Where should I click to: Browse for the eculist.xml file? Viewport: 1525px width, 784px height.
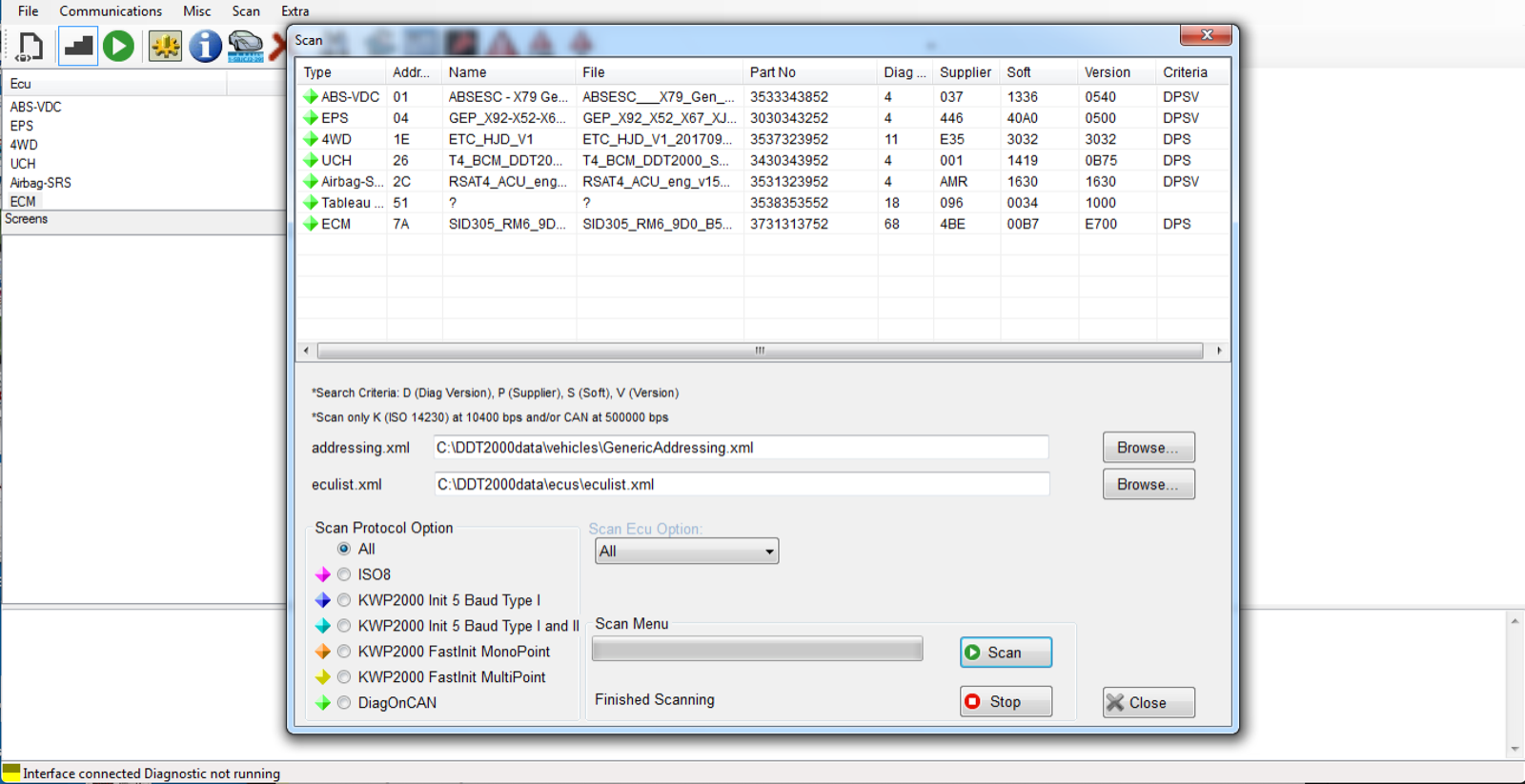(x=1149, y=484)
